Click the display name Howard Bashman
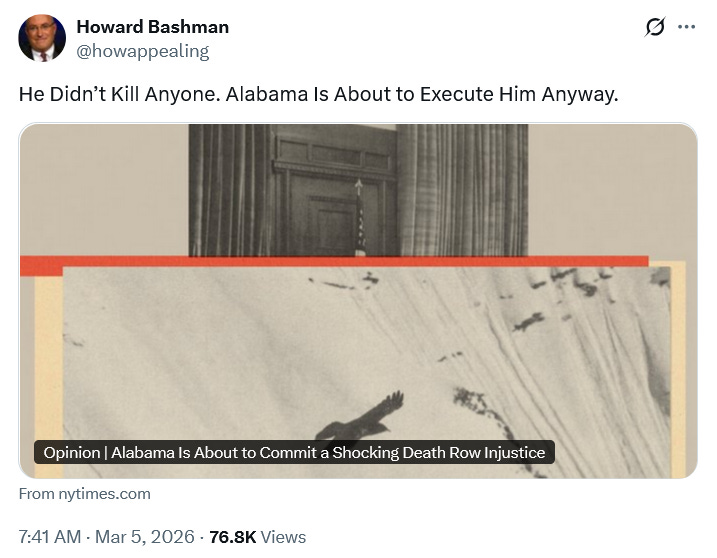Screen dimensions: 717x558 click(153, 27)
